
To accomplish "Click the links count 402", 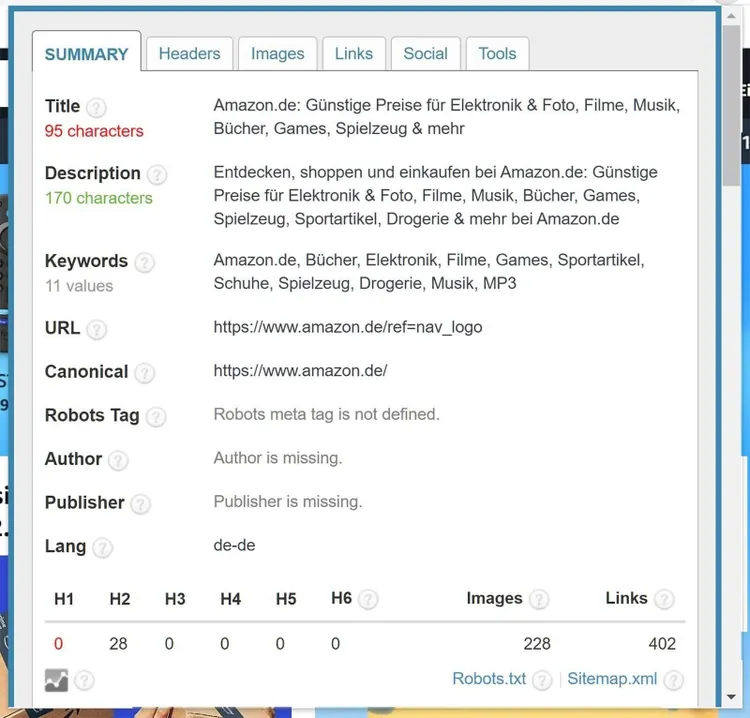I will pos(662,644).
